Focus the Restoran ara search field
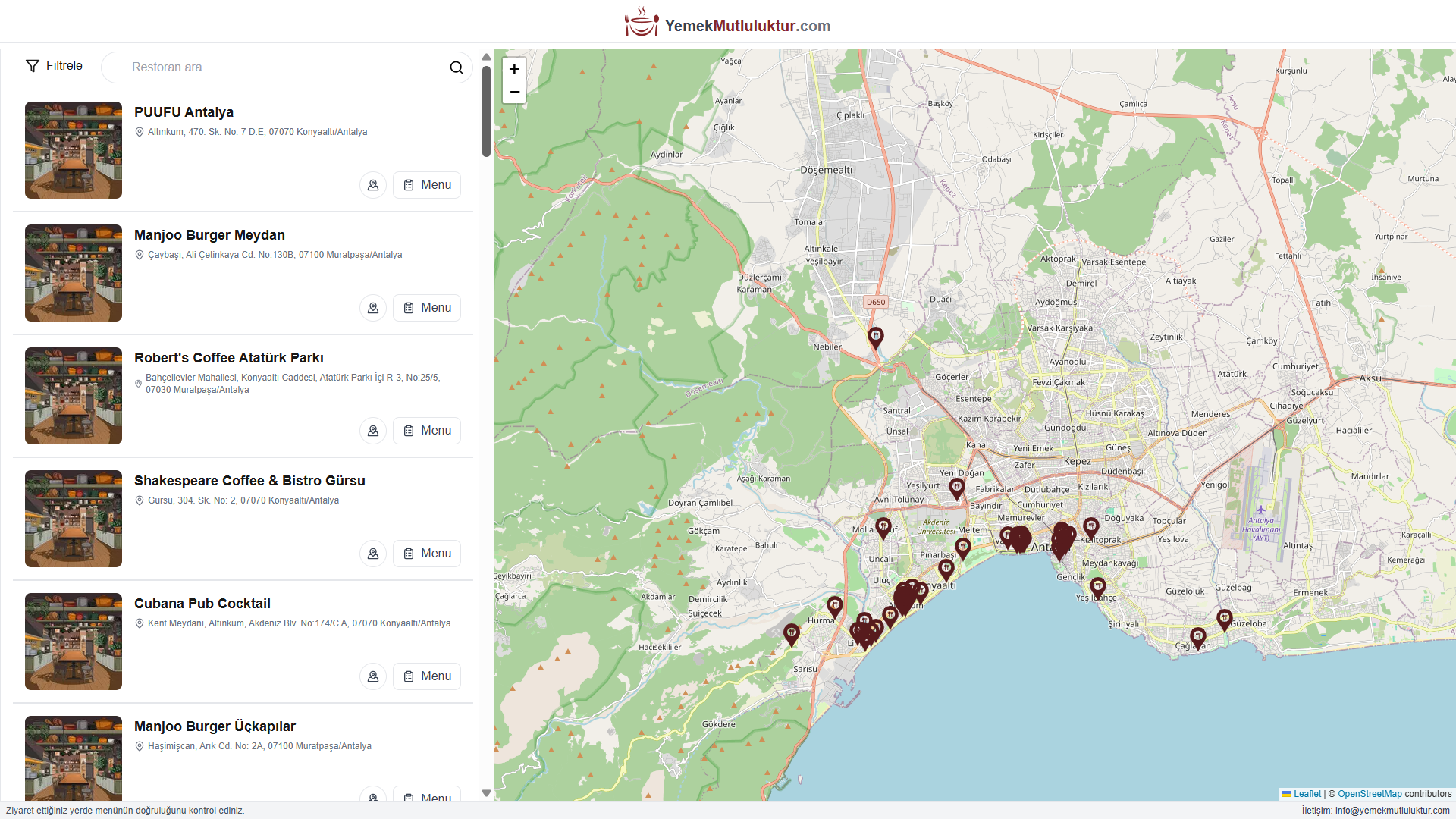Viewport: 1456px width, 819px height. point(281,67)
